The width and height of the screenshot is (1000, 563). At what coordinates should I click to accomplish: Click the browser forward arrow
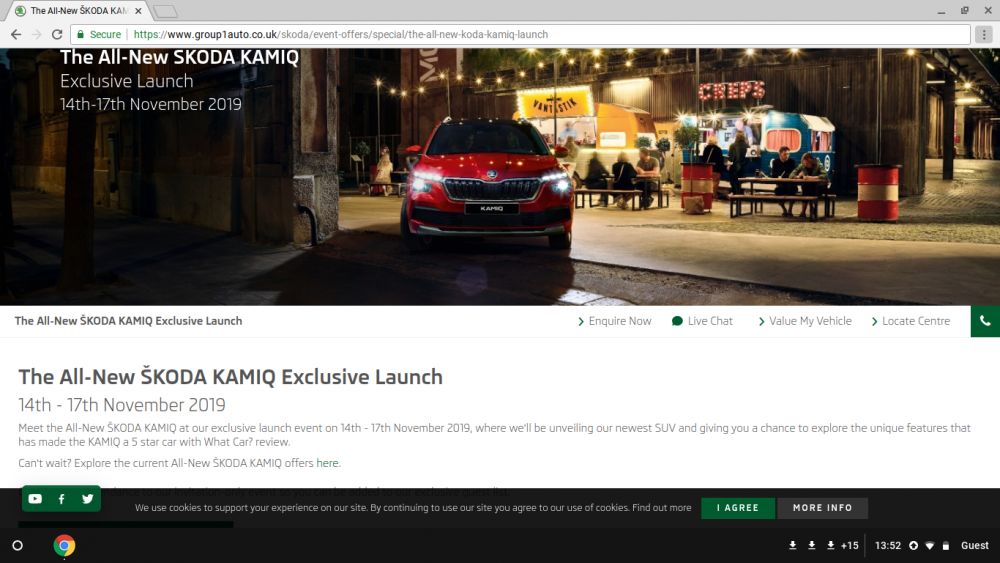point(36,34)
